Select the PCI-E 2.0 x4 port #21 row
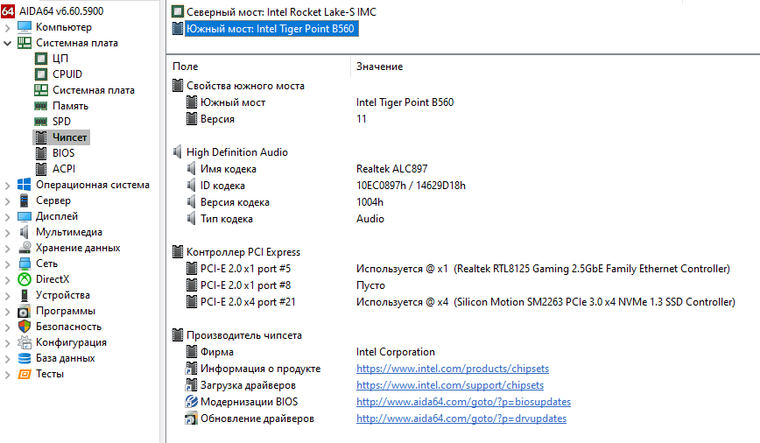This screenshot has height=443, width=760. coord(248,301)
